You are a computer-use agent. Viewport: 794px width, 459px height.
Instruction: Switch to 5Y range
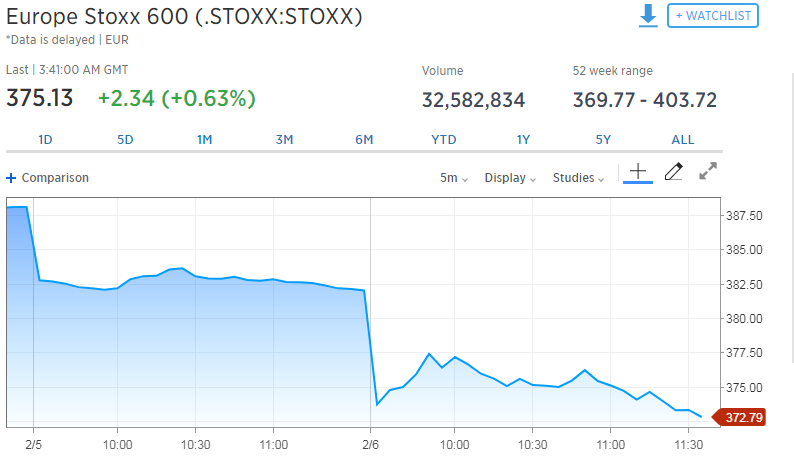(x=603, y=140)
